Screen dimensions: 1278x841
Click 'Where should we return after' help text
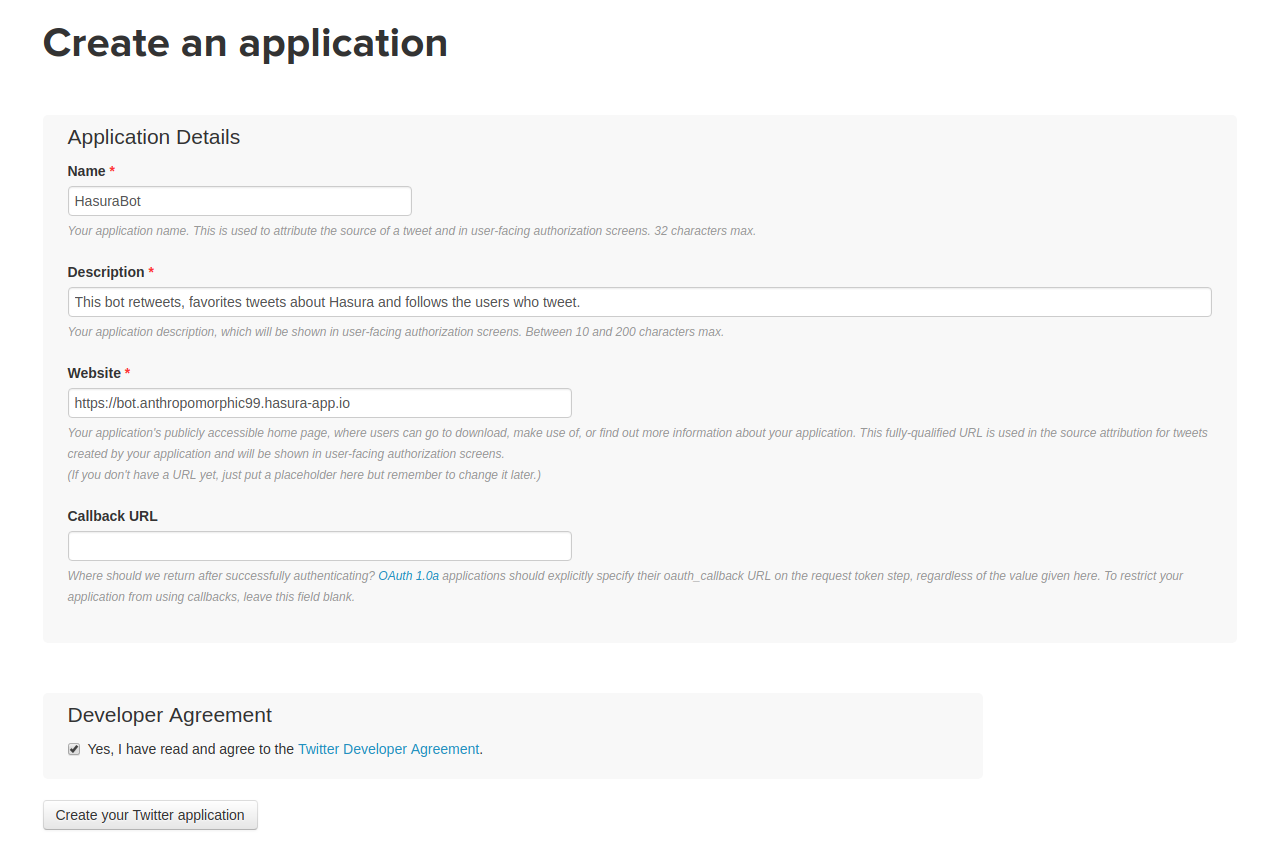(x=221, y=576)
